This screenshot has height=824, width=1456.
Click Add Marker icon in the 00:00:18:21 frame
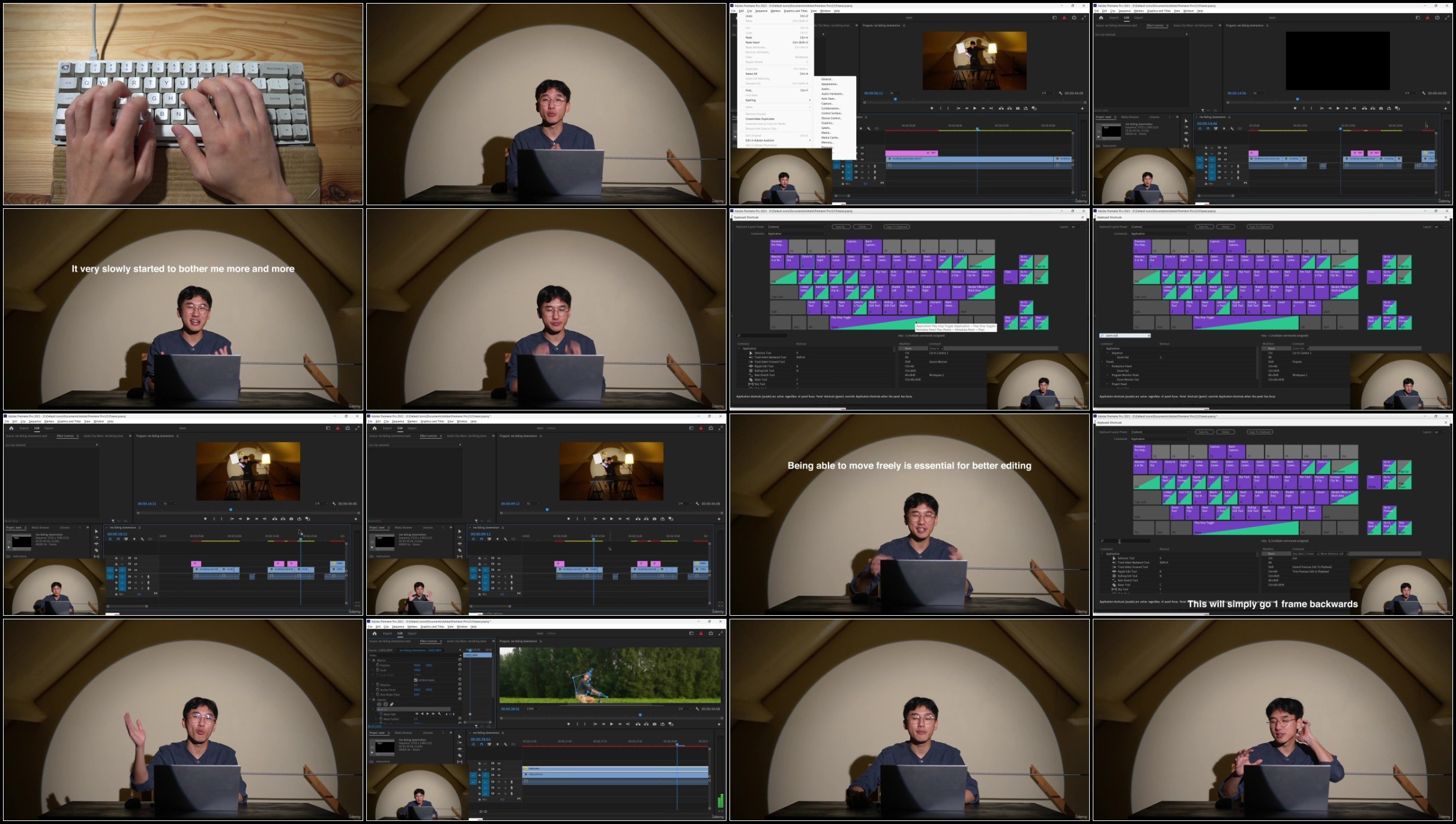point(205,519)
